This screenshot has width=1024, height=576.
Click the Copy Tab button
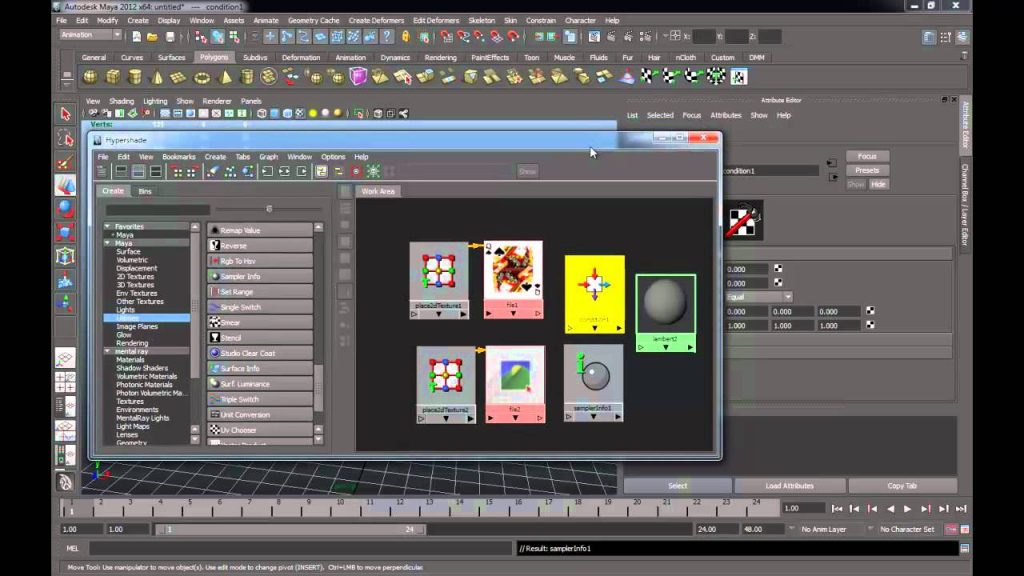(x=902, y=486)
